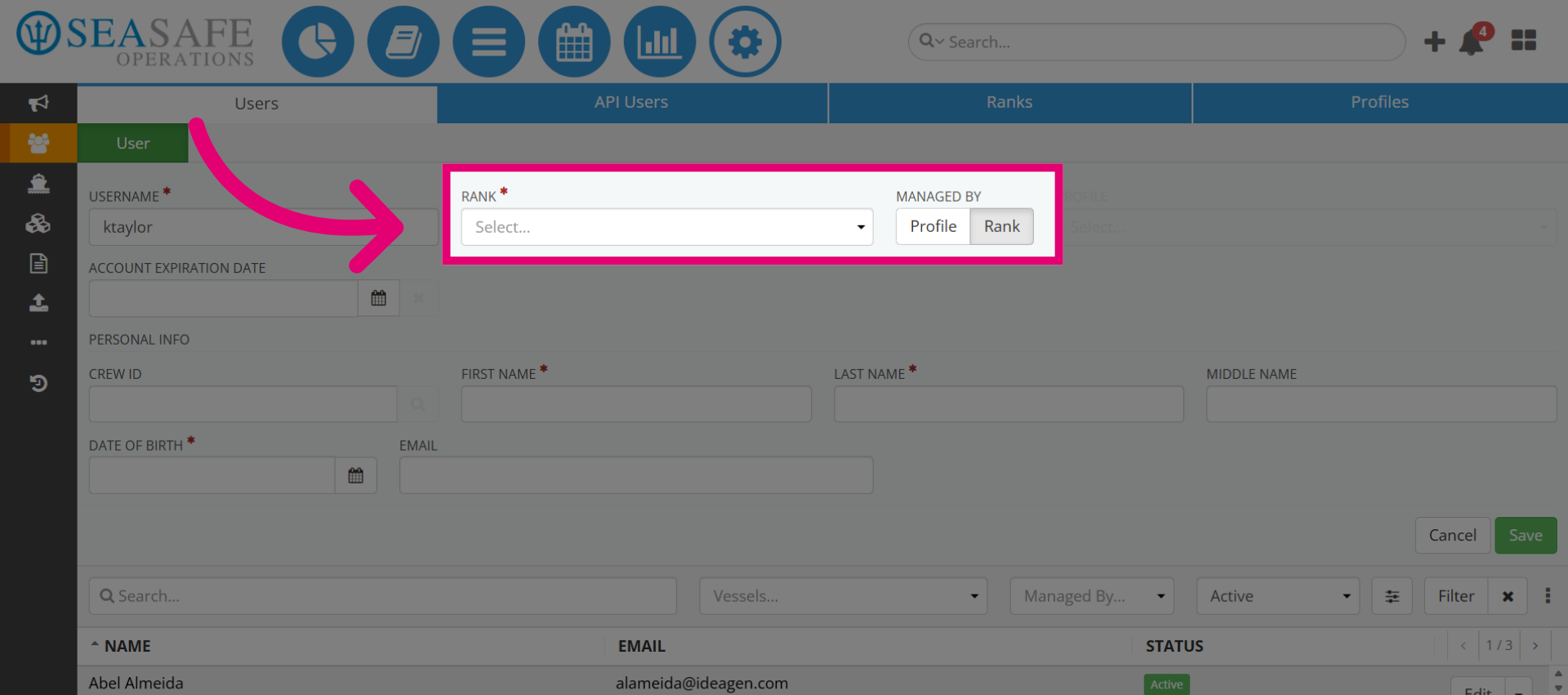1568x695 pixels.
Task: Switch to the Profiles tab
Action: [1379, 102]
